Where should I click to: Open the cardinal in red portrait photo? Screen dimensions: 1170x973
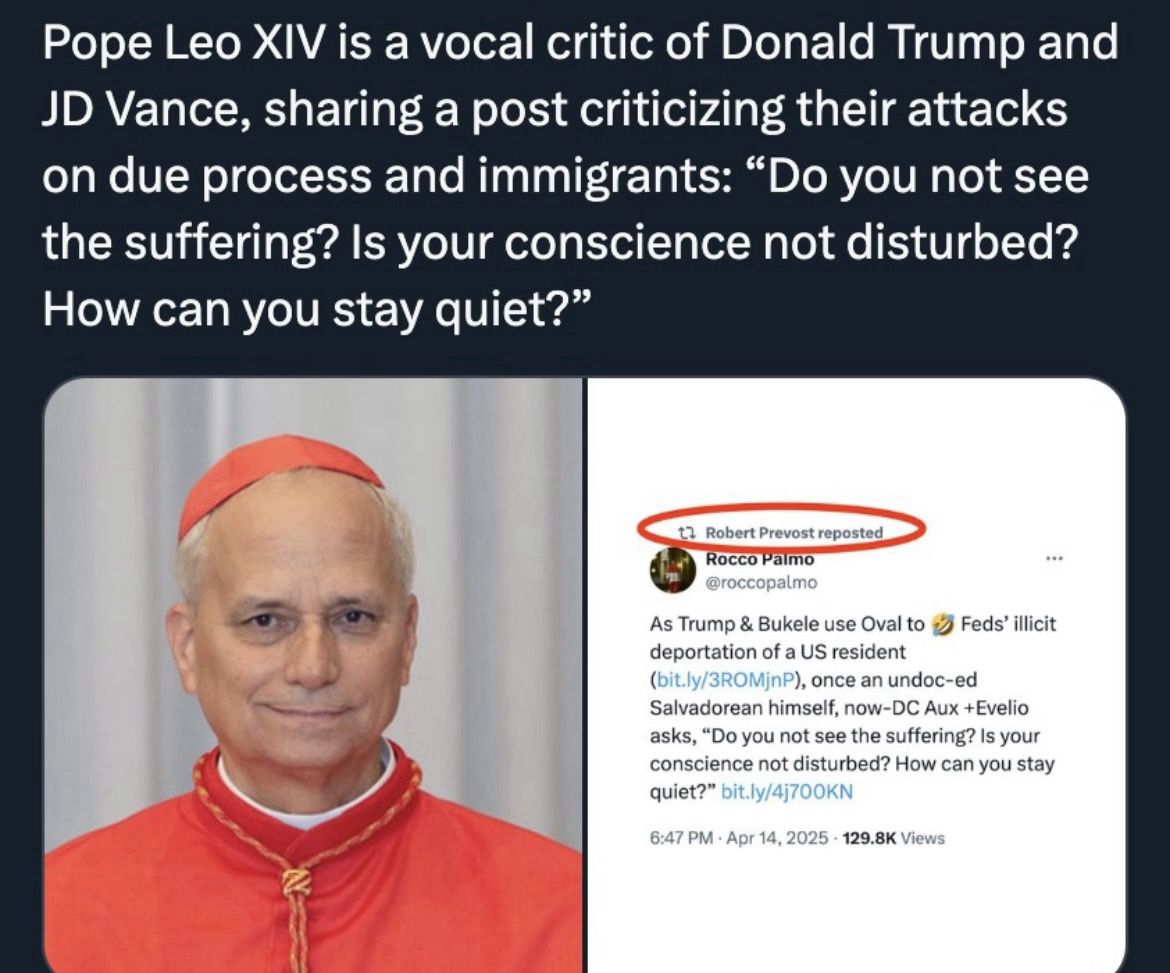click(x=313, y=675)
